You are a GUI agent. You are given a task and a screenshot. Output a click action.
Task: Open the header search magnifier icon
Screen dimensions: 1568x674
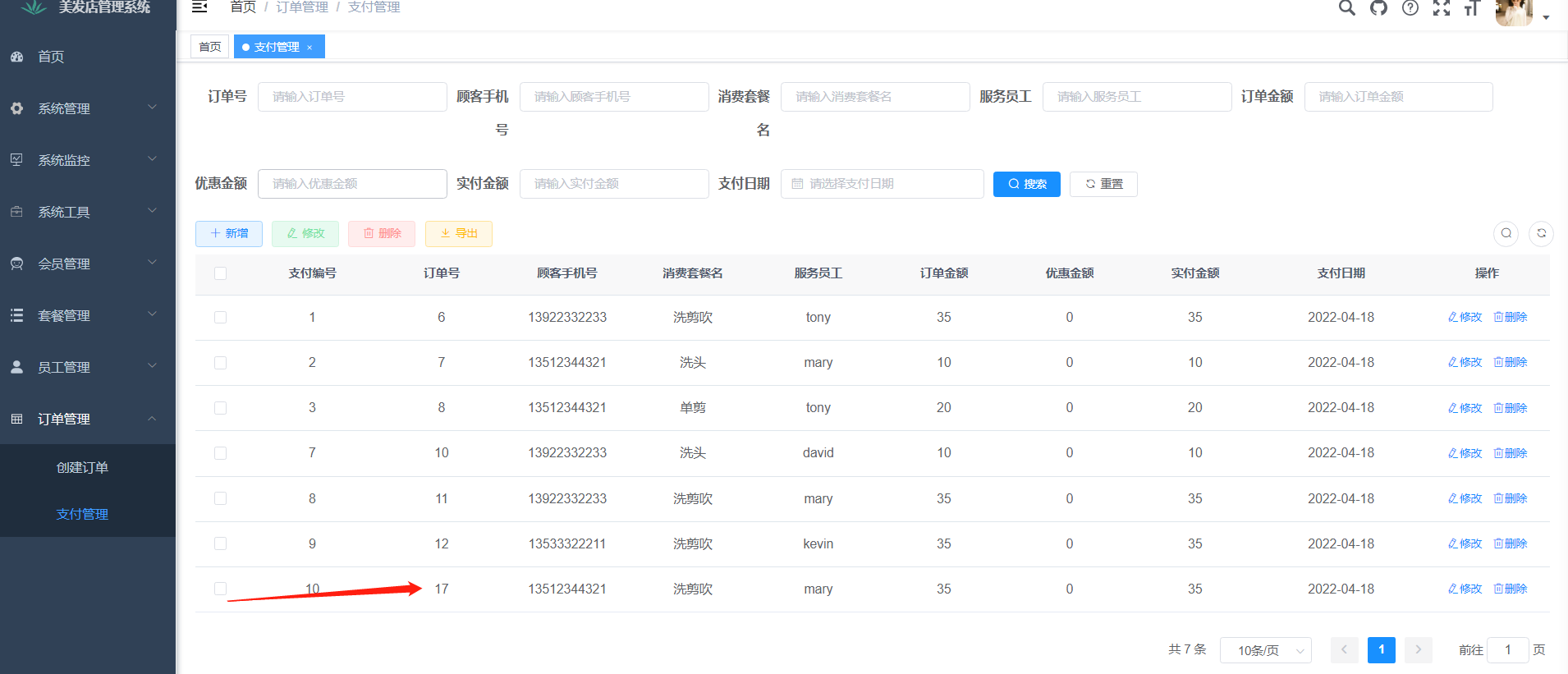(1347, 7)
